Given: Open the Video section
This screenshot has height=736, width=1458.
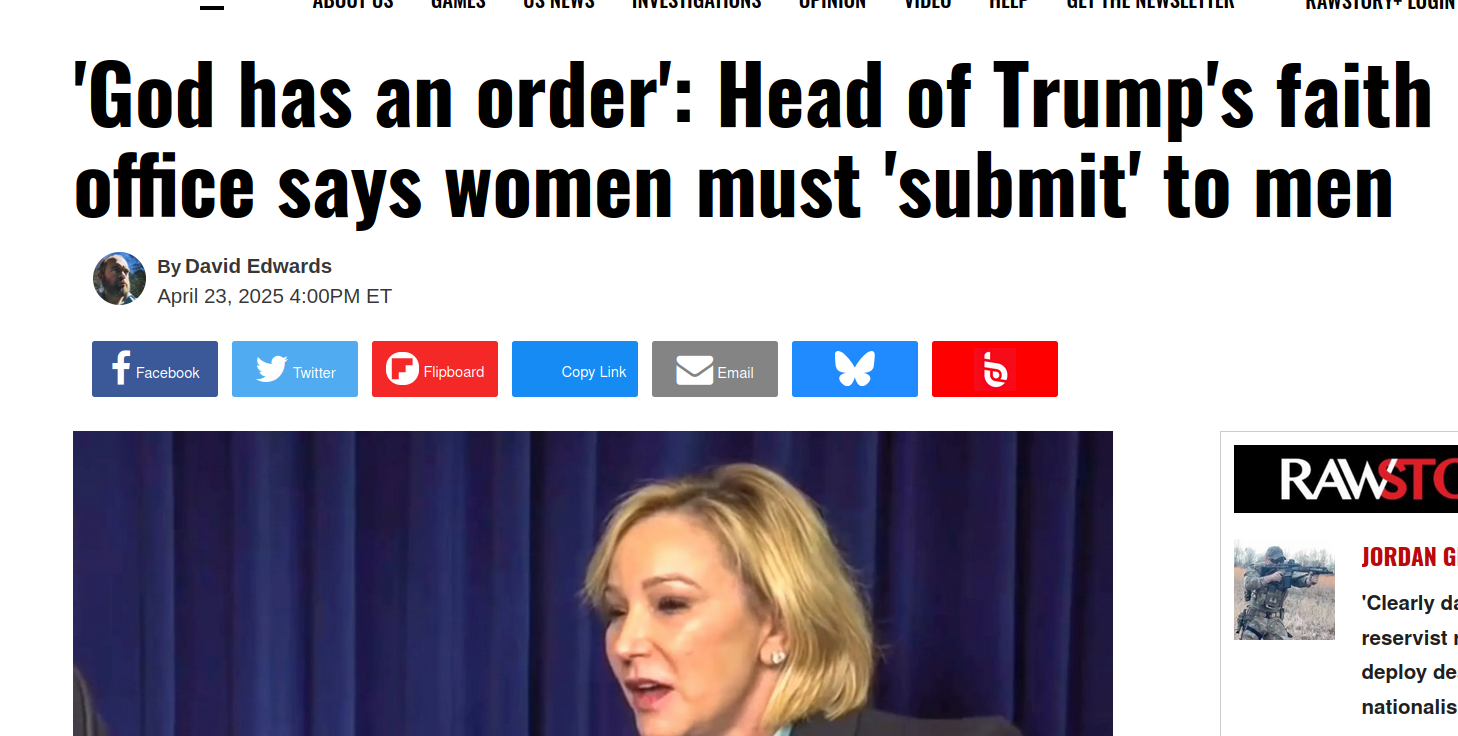Looking at the screenshot, I should 928,4.
